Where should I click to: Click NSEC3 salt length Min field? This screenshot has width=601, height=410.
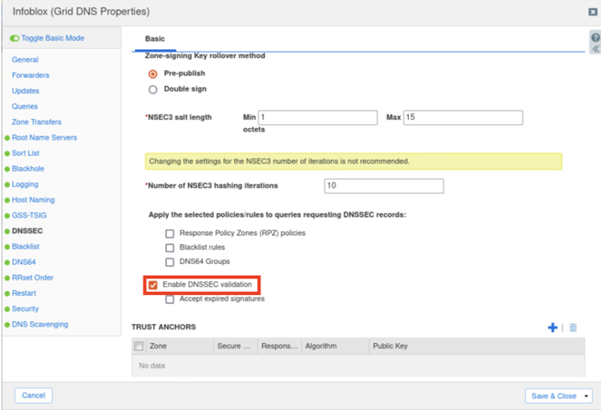[318, 118]
